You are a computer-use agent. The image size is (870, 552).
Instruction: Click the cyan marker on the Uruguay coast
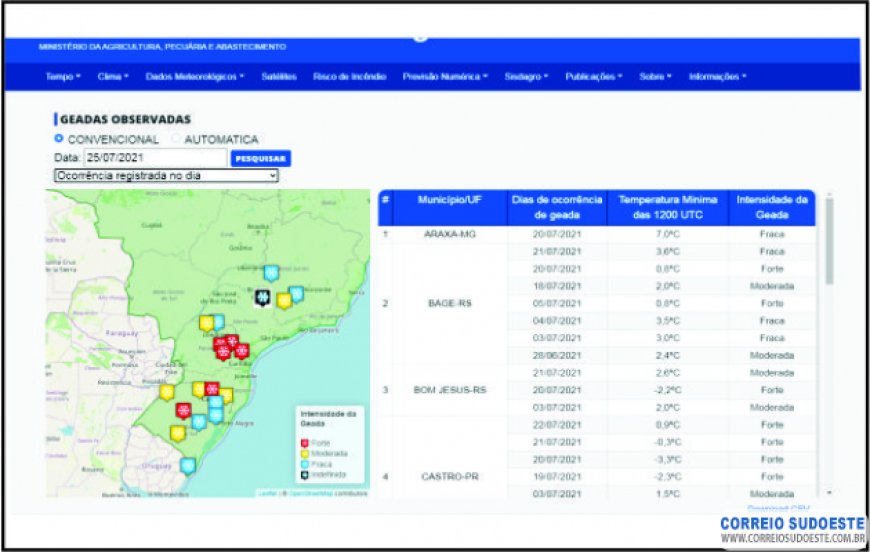coord(188,465)
